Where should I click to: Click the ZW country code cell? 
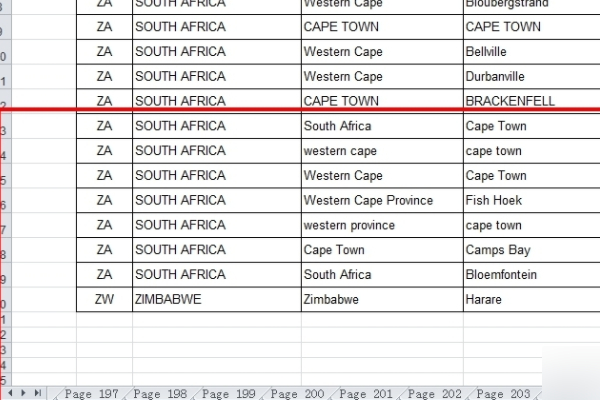click(104, 299)
